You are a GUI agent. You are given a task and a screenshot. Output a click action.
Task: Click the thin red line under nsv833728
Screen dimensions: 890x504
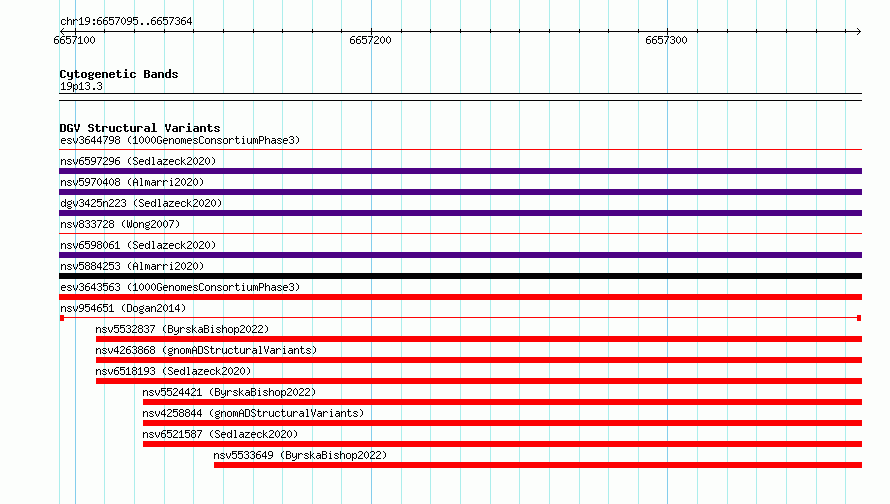(x=460, y=233)
